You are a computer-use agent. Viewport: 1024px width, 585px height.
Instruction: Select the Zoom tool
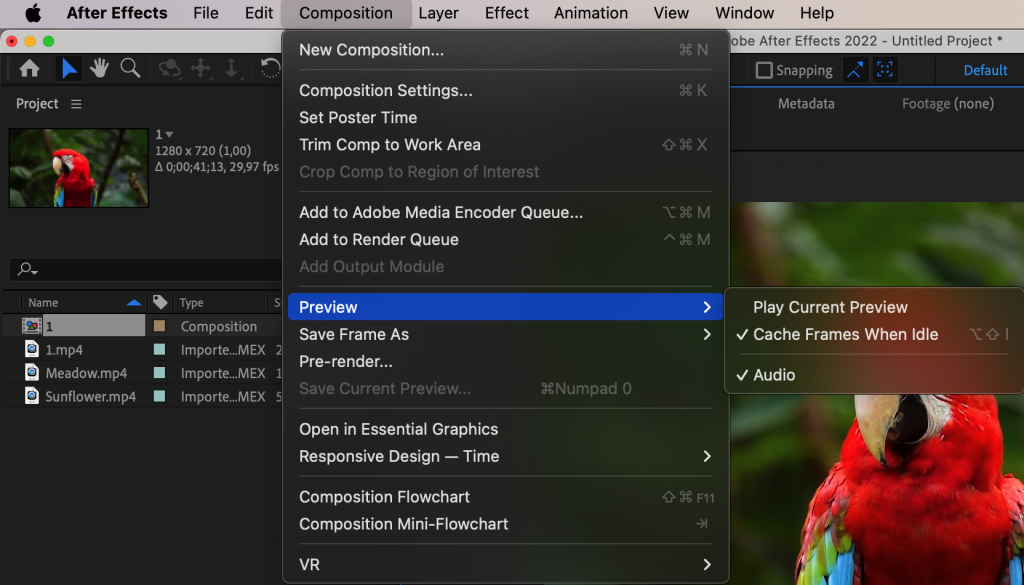point(130,68)
